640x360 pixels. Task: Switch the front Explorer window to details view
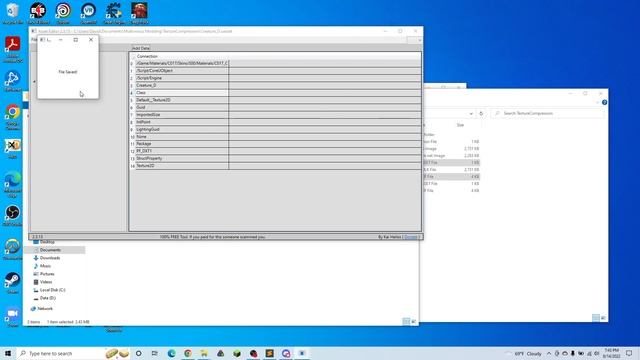(406, 322)
